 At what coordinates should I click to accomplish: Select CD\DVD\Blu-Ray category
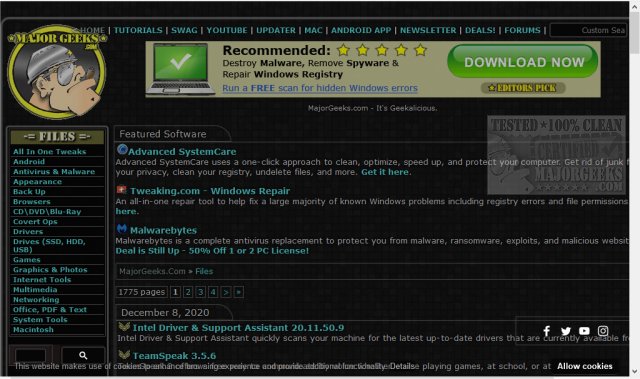click(x=47, y=211)
